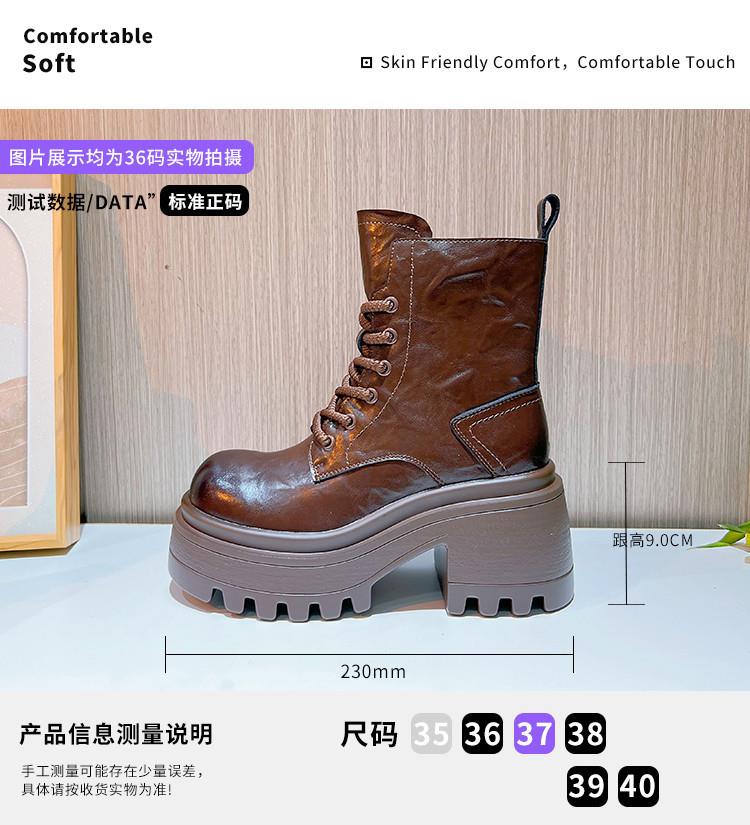This screenshot has height=825, width=750.
Task: Click the black 标准正码 tag
Action: click(205, 201)
